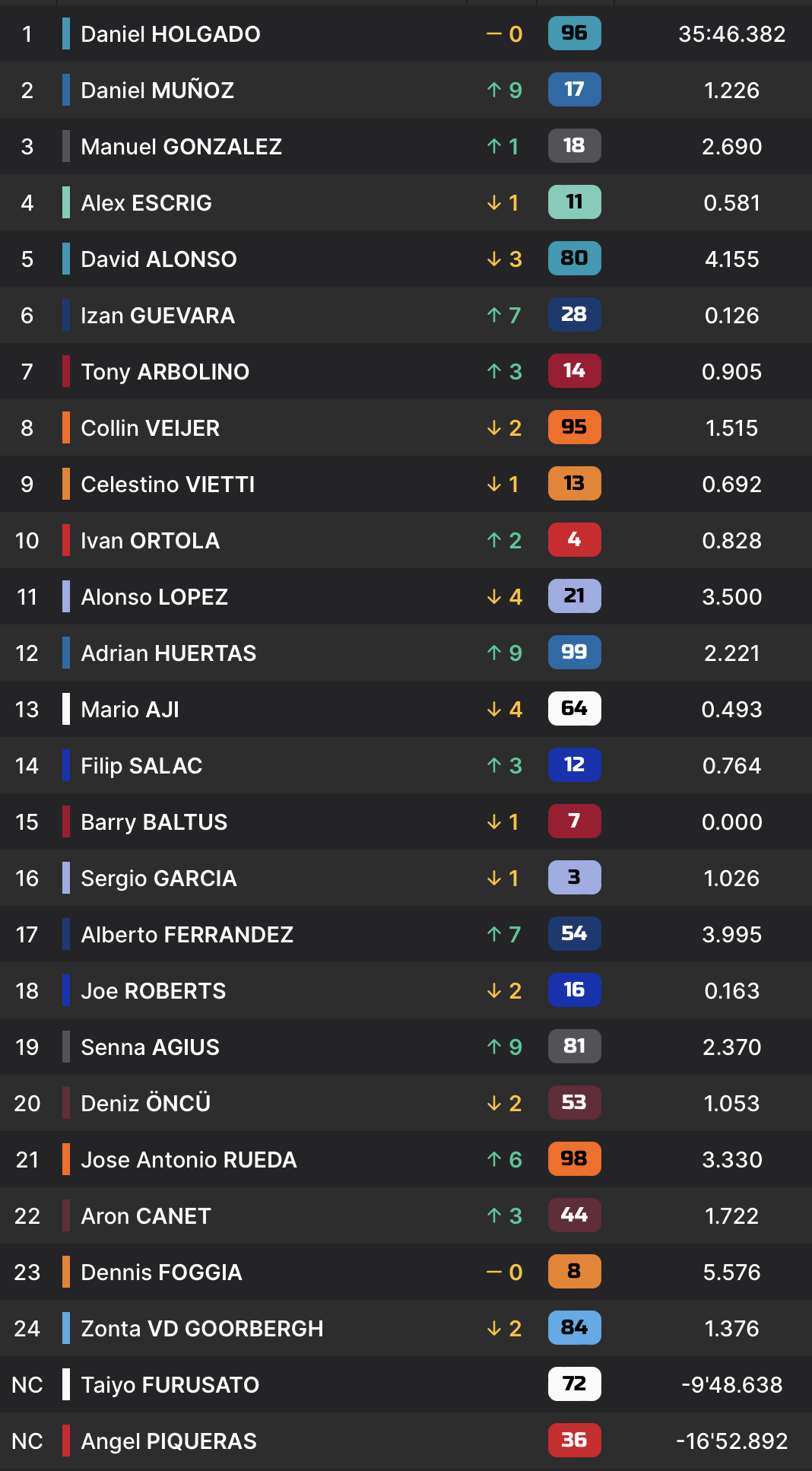Tap Zonta VD GOORBERGH's name
Viewport: 812px width, 1471px height.
(201, 1329)
